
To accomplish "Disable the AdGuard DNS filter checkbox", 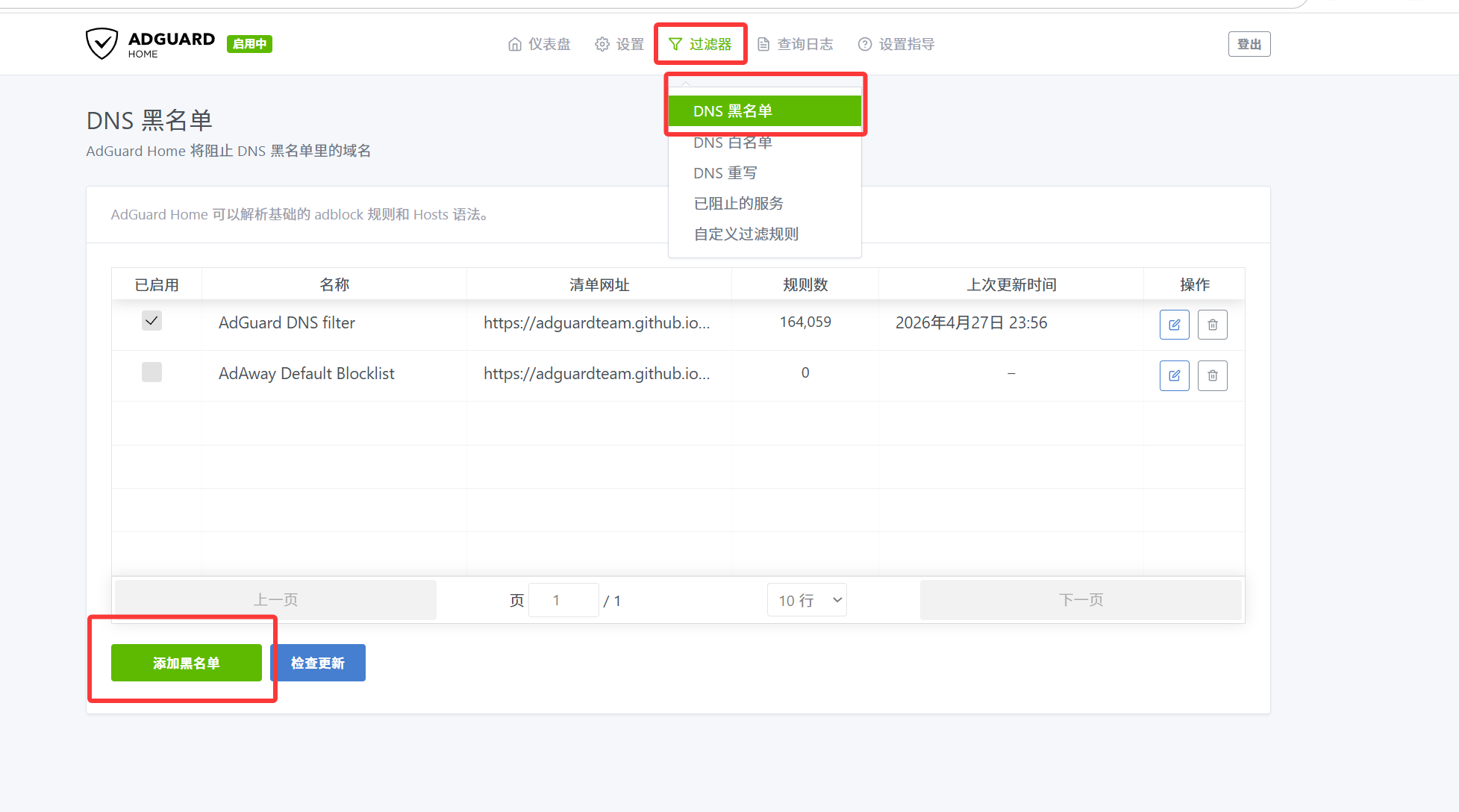I will pos(151,321).
